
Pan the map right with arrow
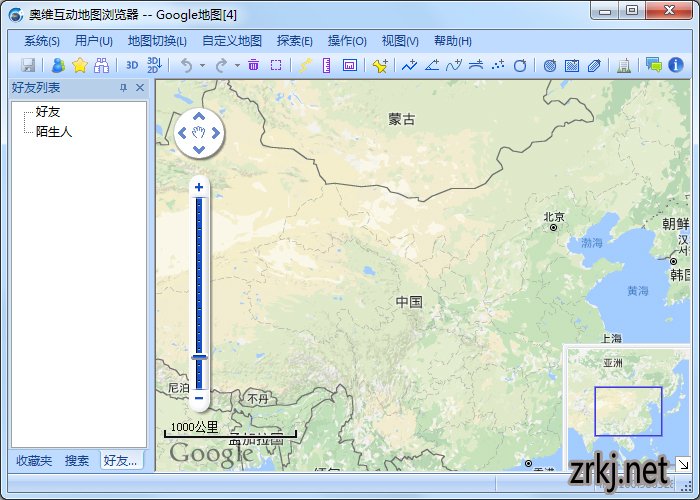coord(216,133)
